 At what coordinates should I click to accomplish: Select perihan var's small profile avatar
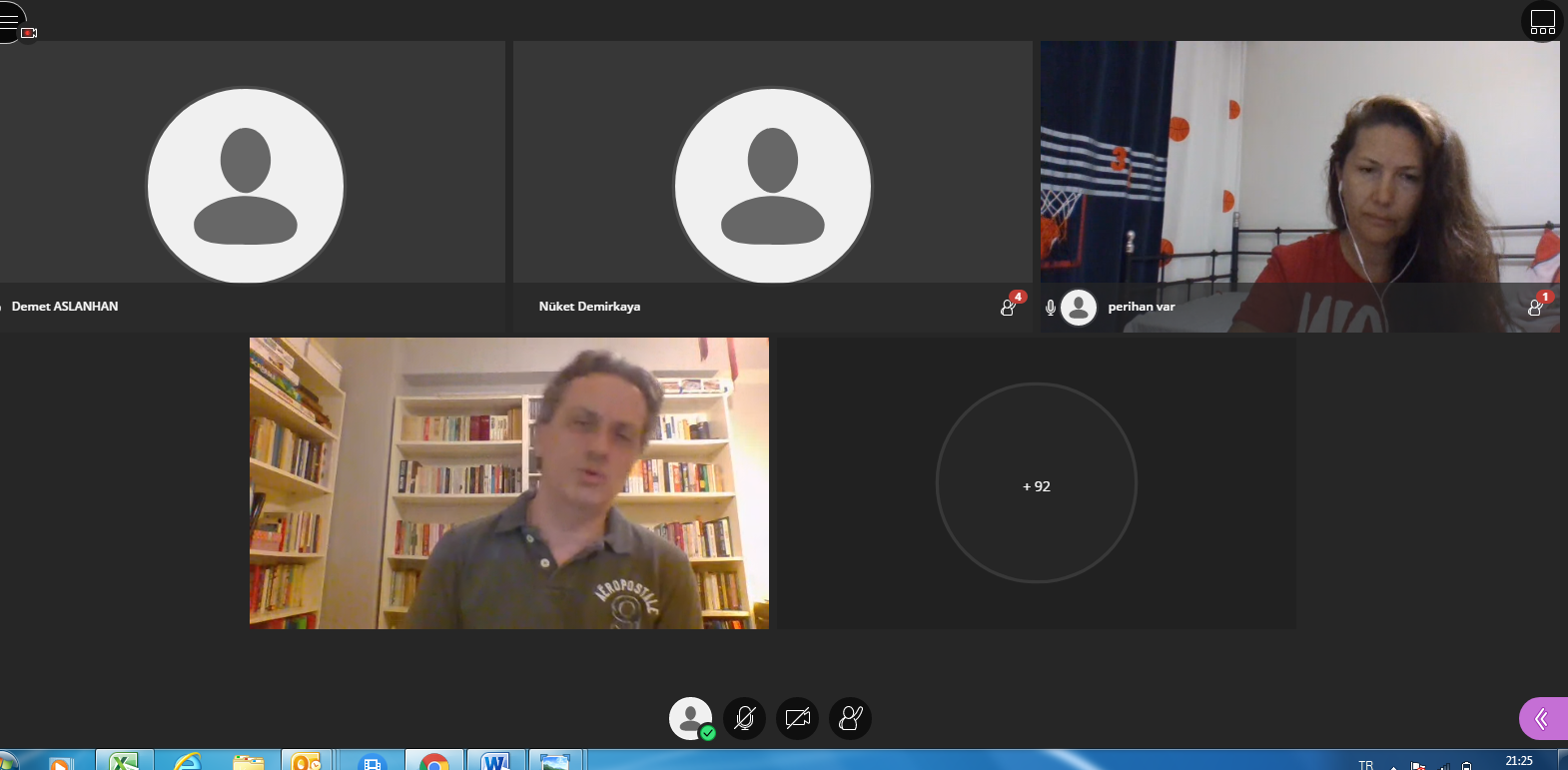pos(1079,308)
